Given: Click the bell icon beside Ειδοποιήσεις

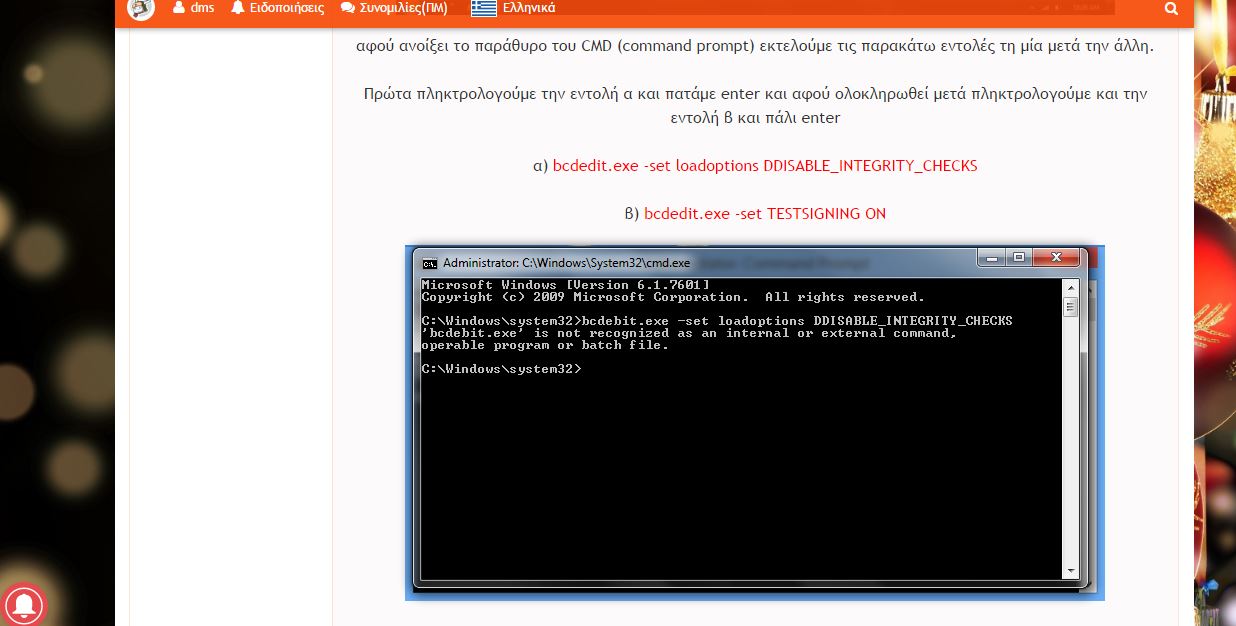Looking at the screenshot, I should point(238,8).
